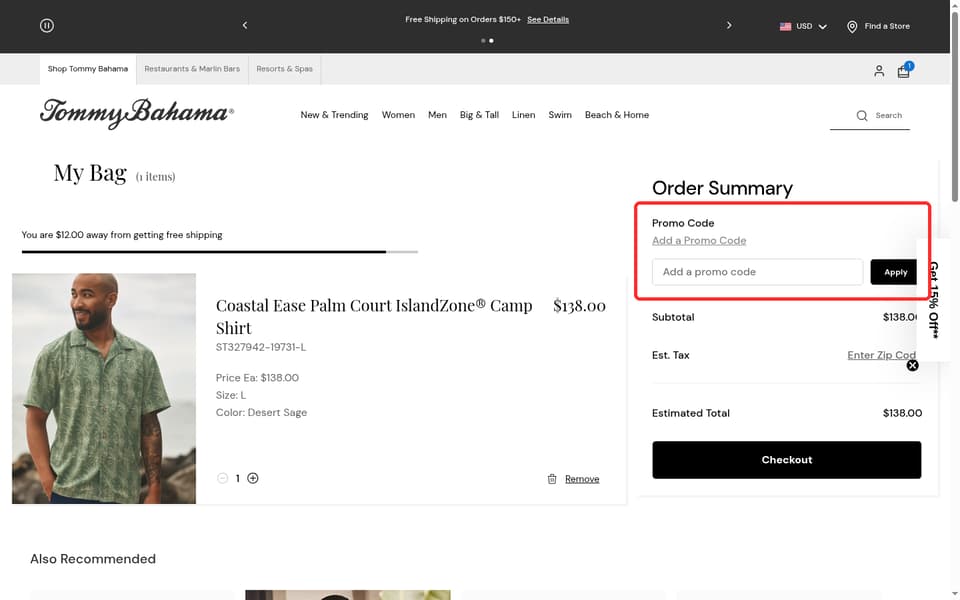The image size is (960, 600).
Task: Focus the promo code input field
Action: pos(757,272)
